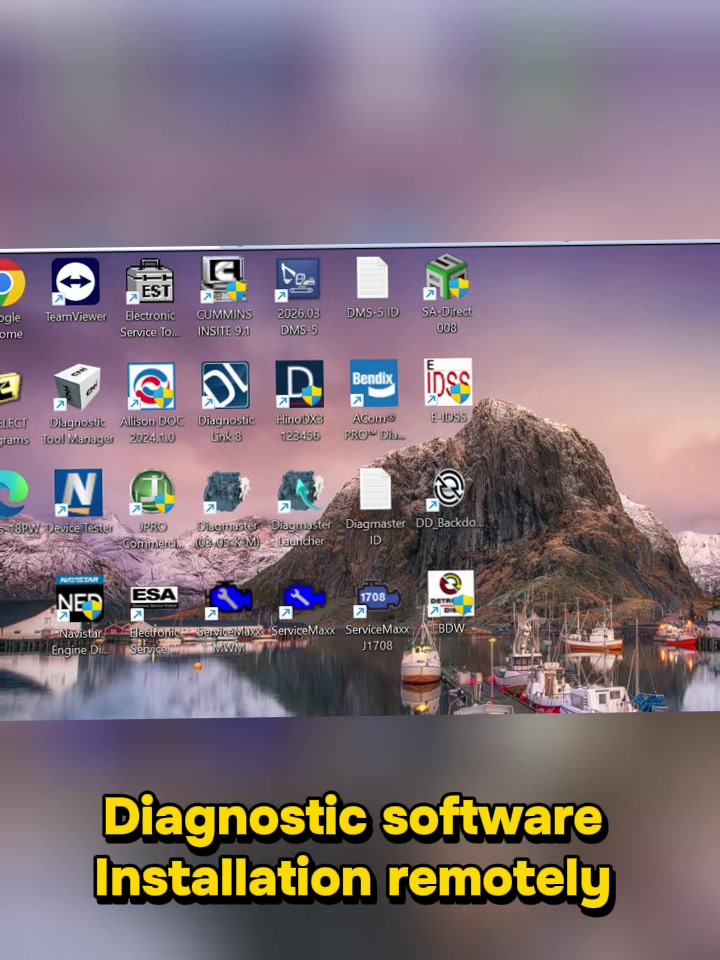Select the CUMMINS INSITE 9.1 icon
Viewport: 720px width, 960px height.
click(224, 280)
